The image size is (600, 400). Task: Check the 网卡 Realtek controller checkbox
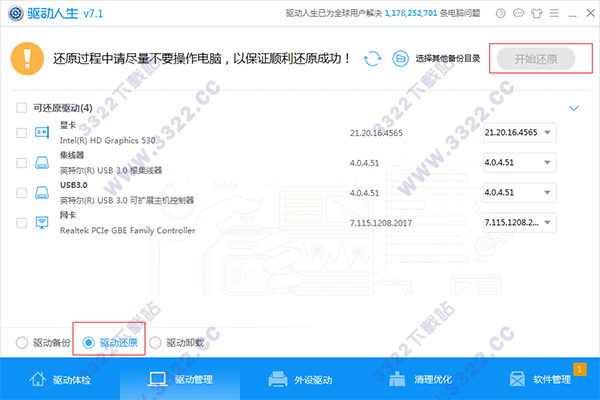[x=21, y=222]
